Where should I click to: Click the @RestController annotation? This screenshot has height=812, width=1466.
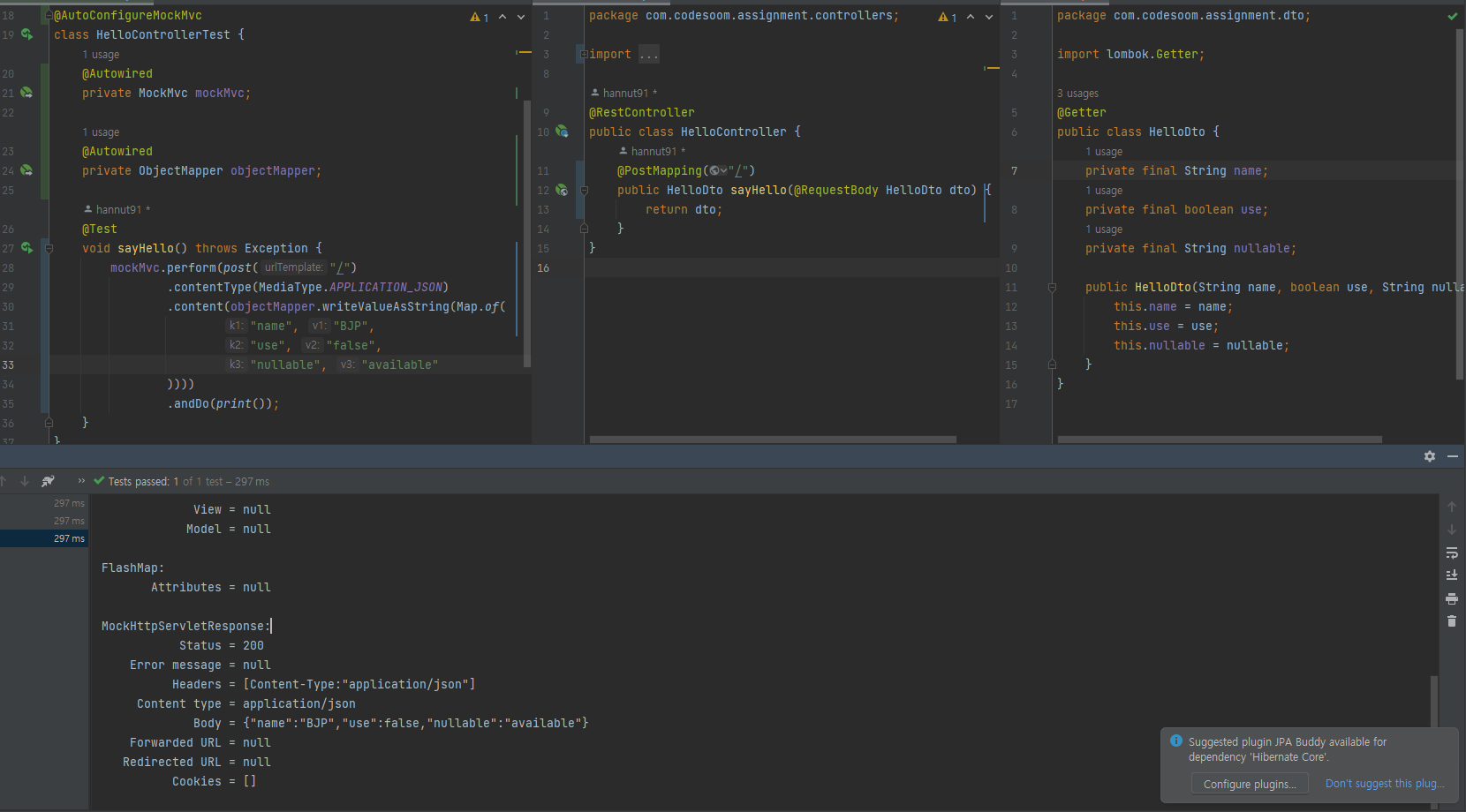[642, 113]
